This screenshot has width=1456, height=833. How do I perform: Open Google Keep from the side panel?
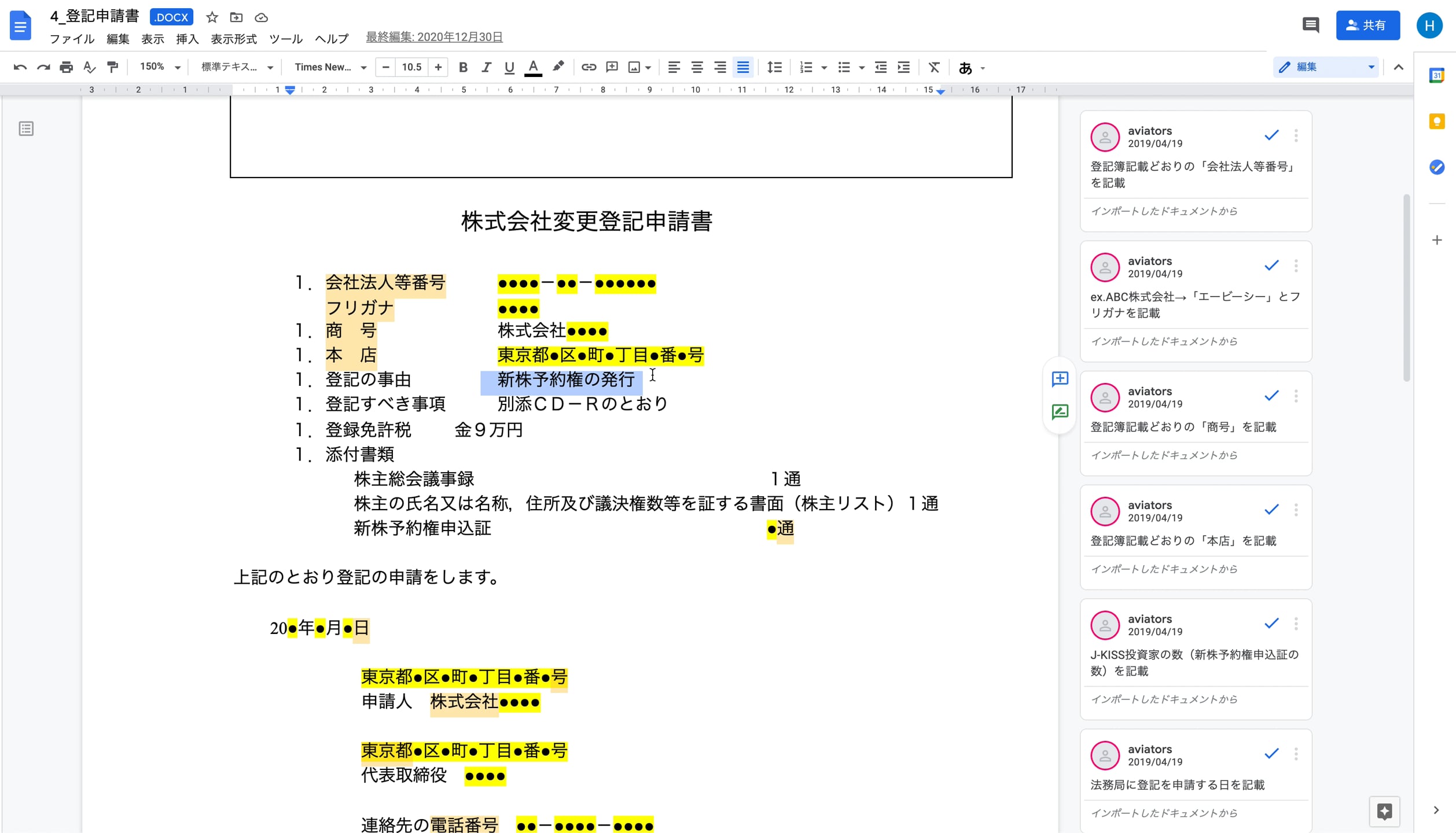point(1437,121)
